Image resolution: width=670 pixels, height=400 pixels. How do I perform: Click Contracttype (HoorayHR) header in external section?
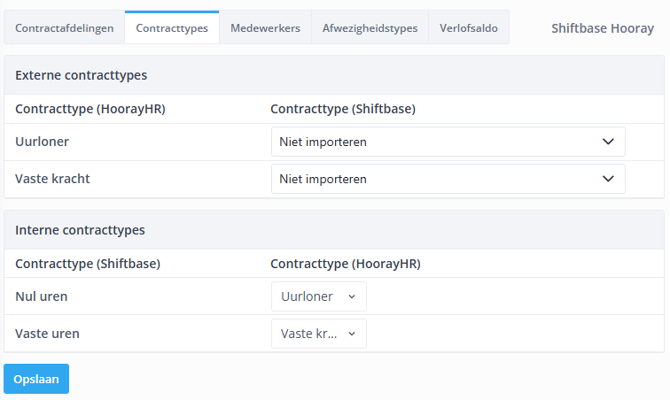point(90,109)
